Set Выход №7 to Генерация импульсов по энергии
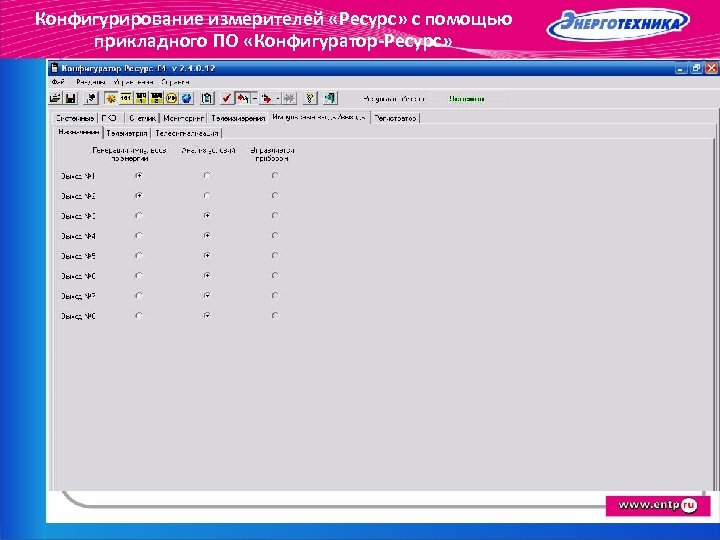Image resolution: width=720 pixels, height=540 pixels. coord(139,296)
